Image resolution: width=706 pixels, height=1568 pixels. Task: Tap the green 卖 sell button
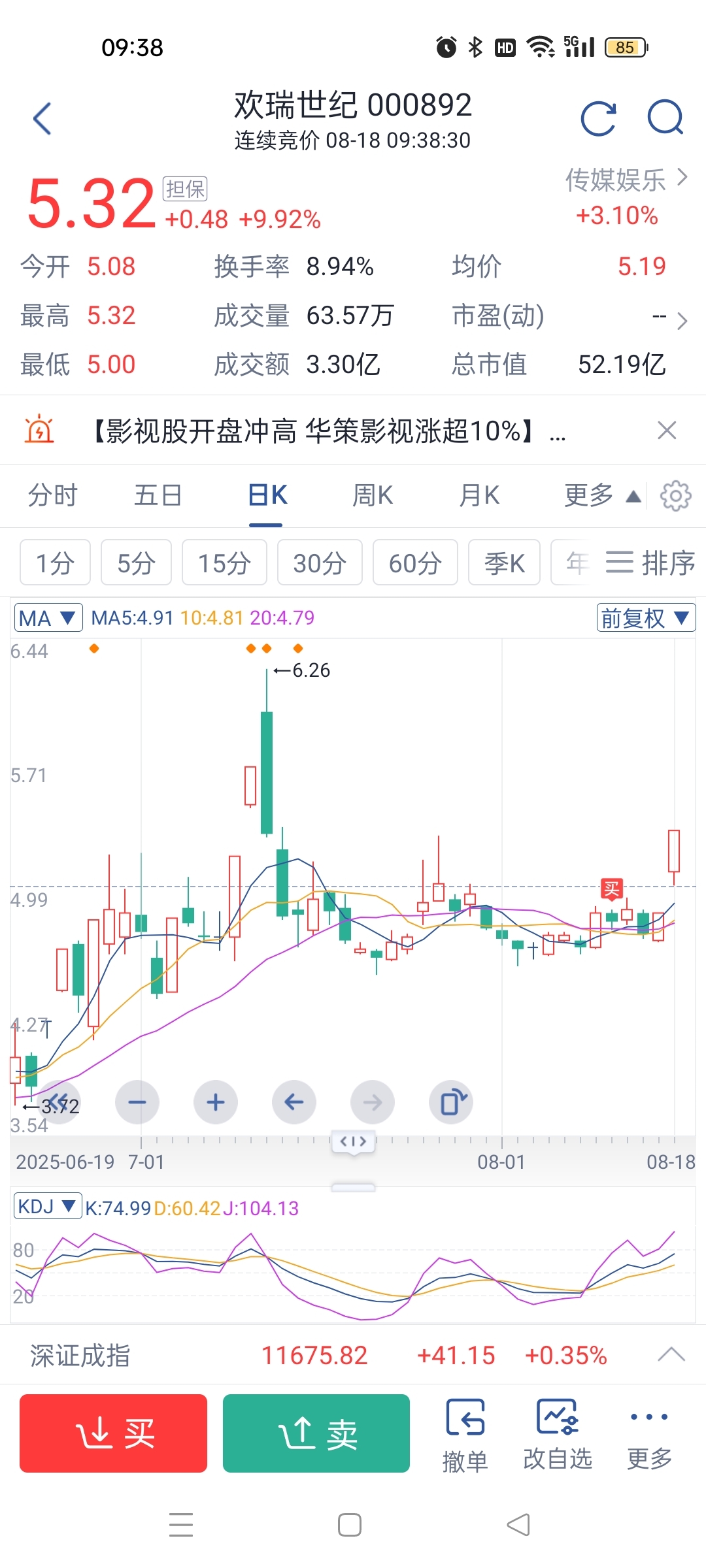[x=316, y=1433]
